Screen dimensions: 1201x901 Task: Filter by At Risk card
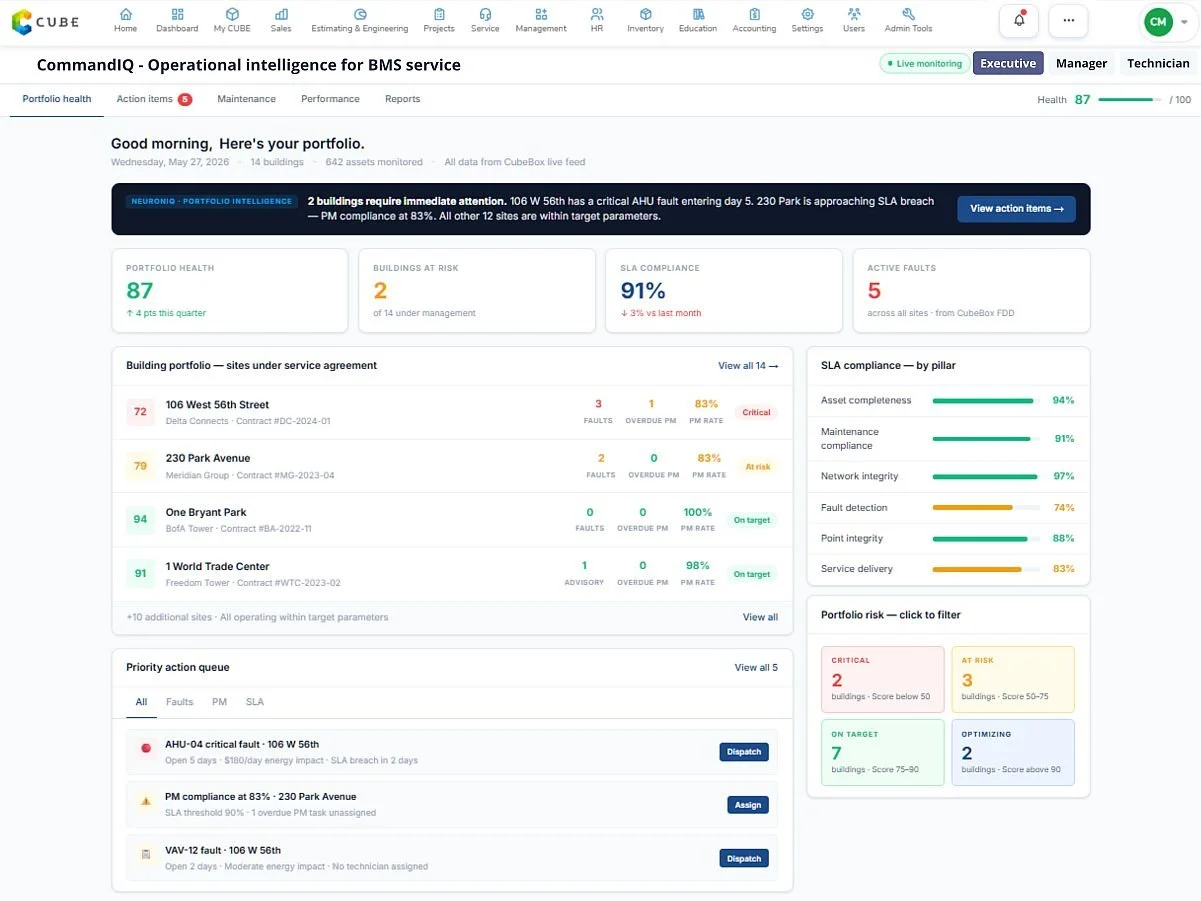pyautogui.click(x=1013, y=679)
